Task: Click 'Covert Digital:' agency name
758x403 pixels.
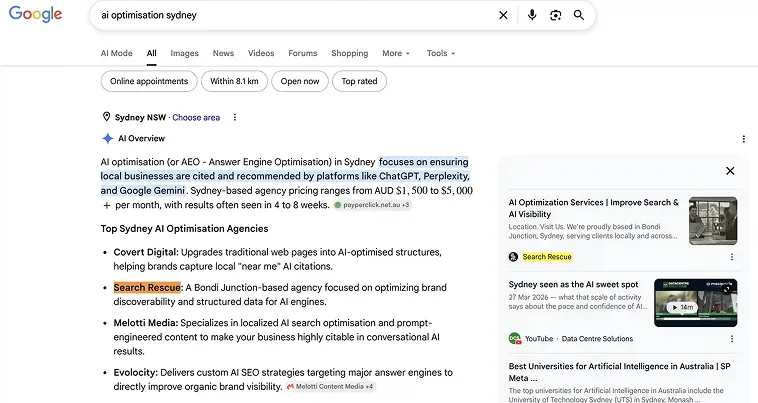Action: [x=146, y=252]
